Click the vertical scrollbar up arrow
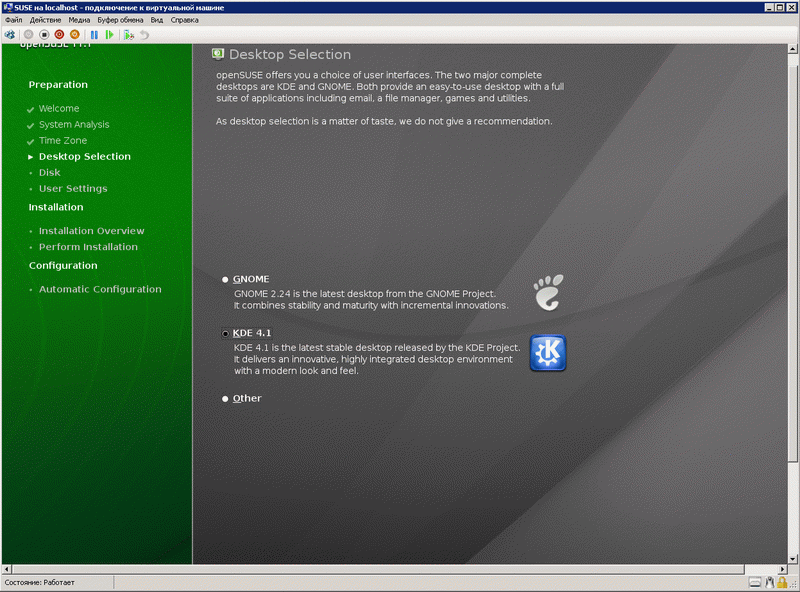This screenshot has height=592, width=800. (793, 49)
